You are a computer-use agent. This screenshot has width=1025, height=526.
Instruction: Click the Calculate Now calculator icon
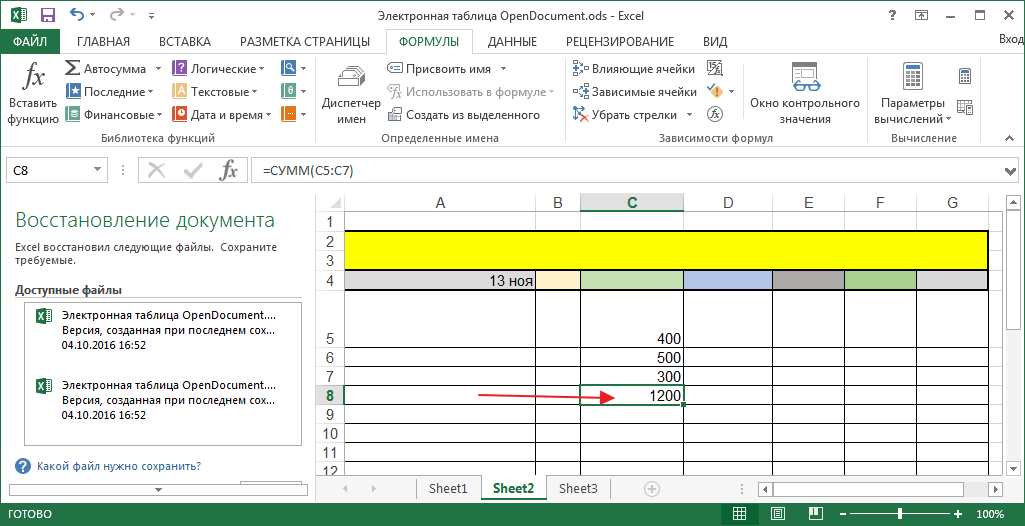pyautogui.click(x=965, y=76)
